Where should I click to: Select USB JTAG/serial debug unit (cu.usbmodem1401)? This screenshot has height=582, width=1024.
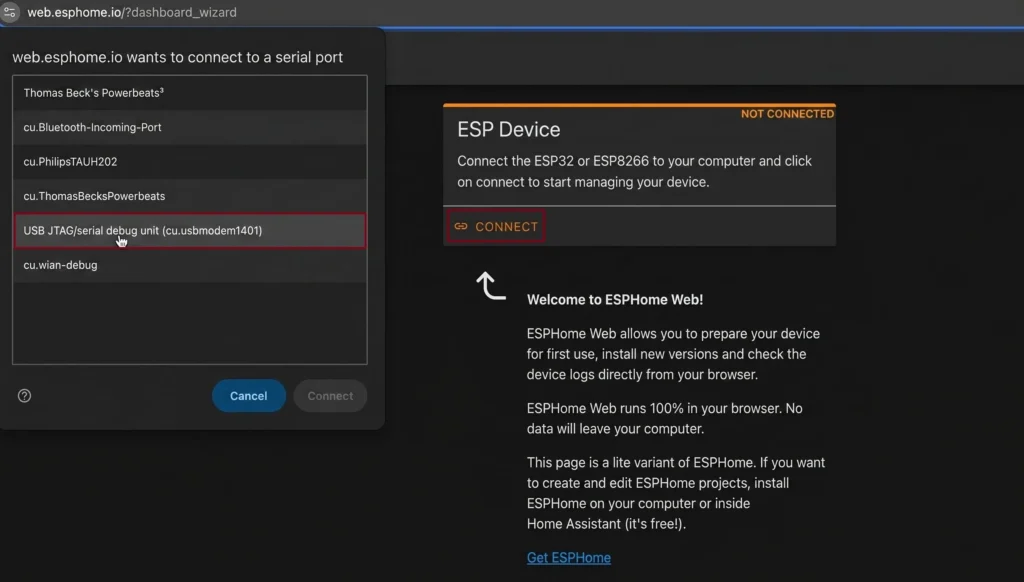click(189, 231)
